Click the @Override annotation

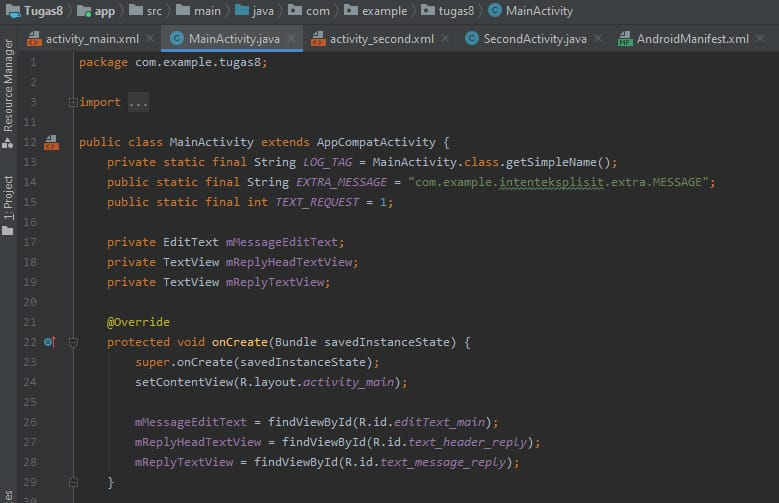pos(138,322)
